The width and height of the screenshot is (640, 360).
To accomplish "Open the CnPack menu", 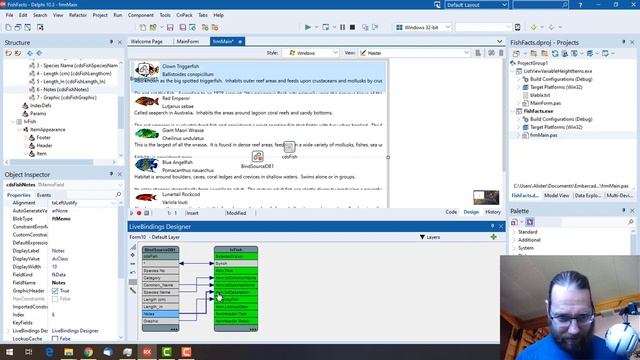I will pyautogui.click(x=184, y=15).
